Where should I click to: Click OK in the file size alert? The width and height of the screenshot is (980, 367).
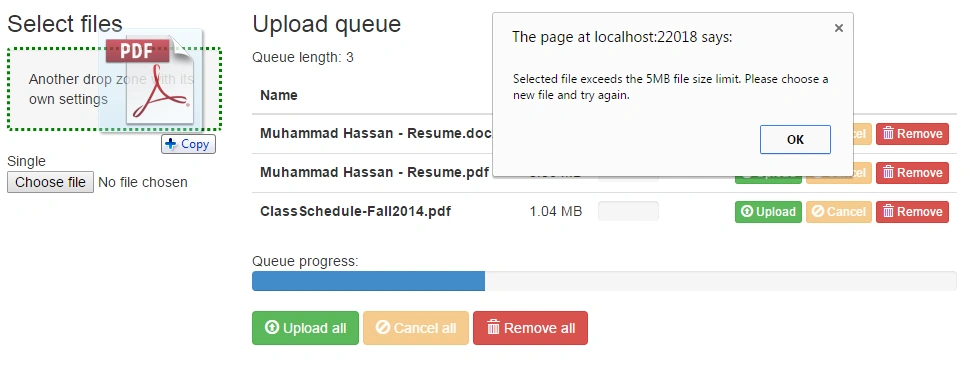795,139
